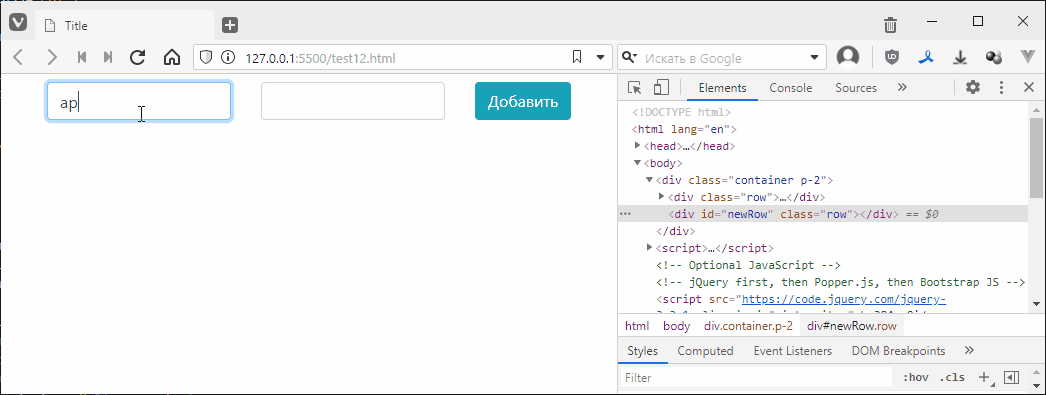The image size is (1046, 395).
Task: Show more styles pane tabs
Action: (x=970, y=350)
